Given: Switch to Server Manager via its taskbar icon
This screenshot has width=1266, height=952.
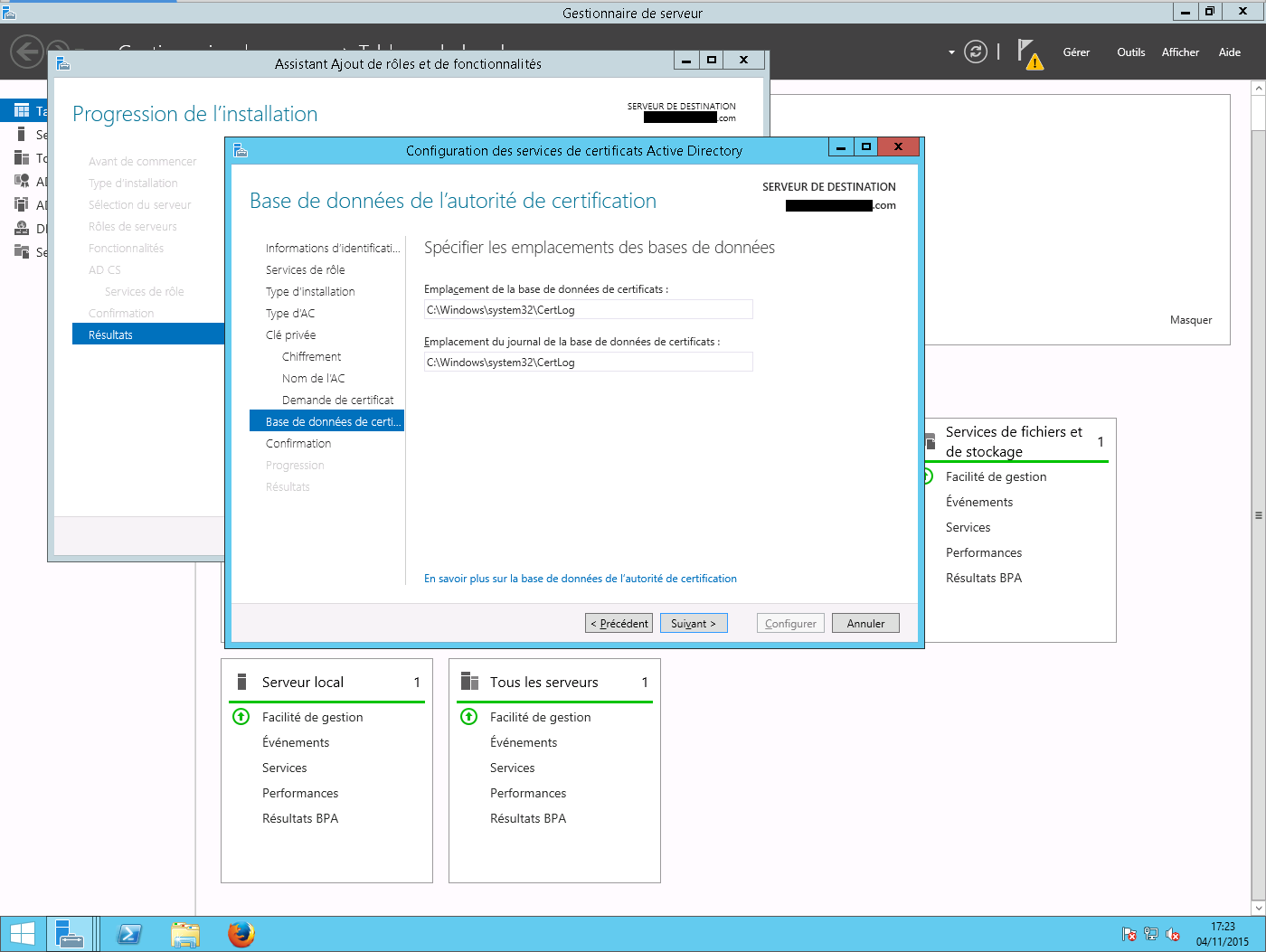Looking at the screenshot, I should pos(71,934).
